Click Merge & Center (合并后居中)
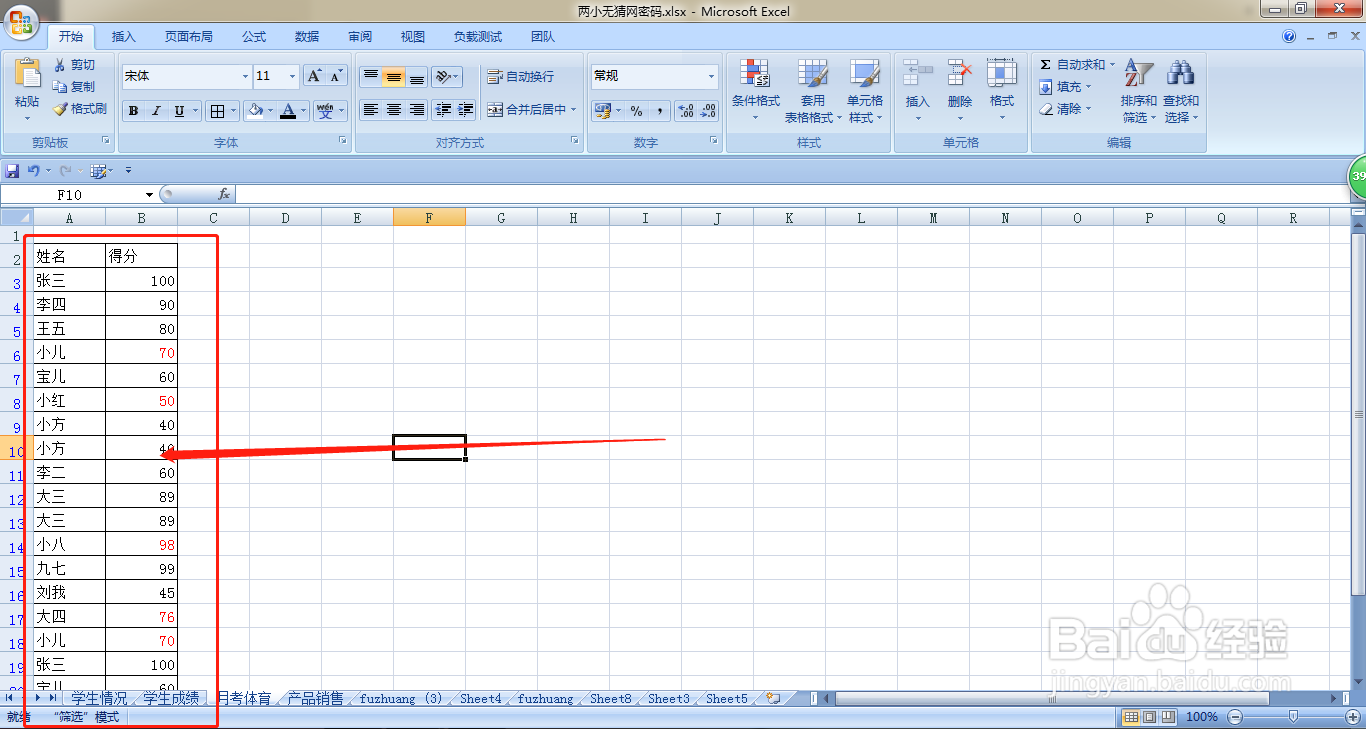Viewport: 1366px width, 729px height. coord(526,110)
